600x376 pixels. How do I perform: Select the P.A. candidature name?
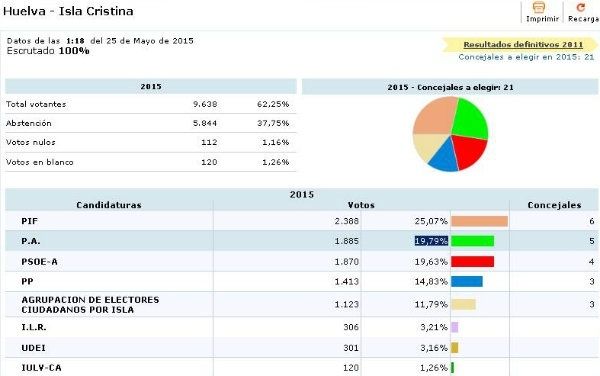[x=31, y=241]
